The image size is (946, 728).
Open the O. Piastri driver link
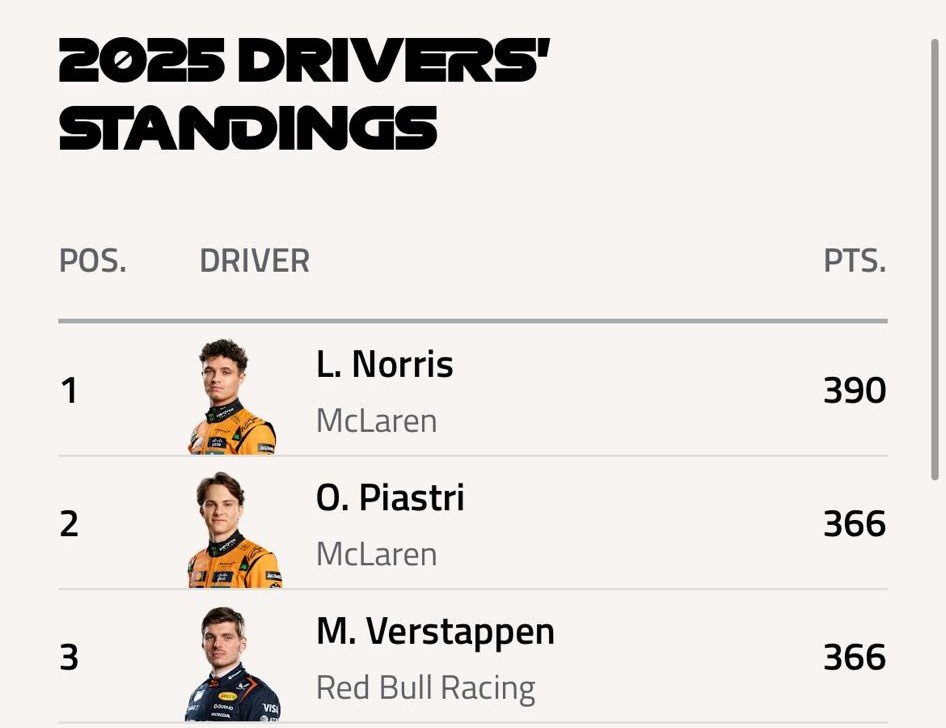coord(390,498)
